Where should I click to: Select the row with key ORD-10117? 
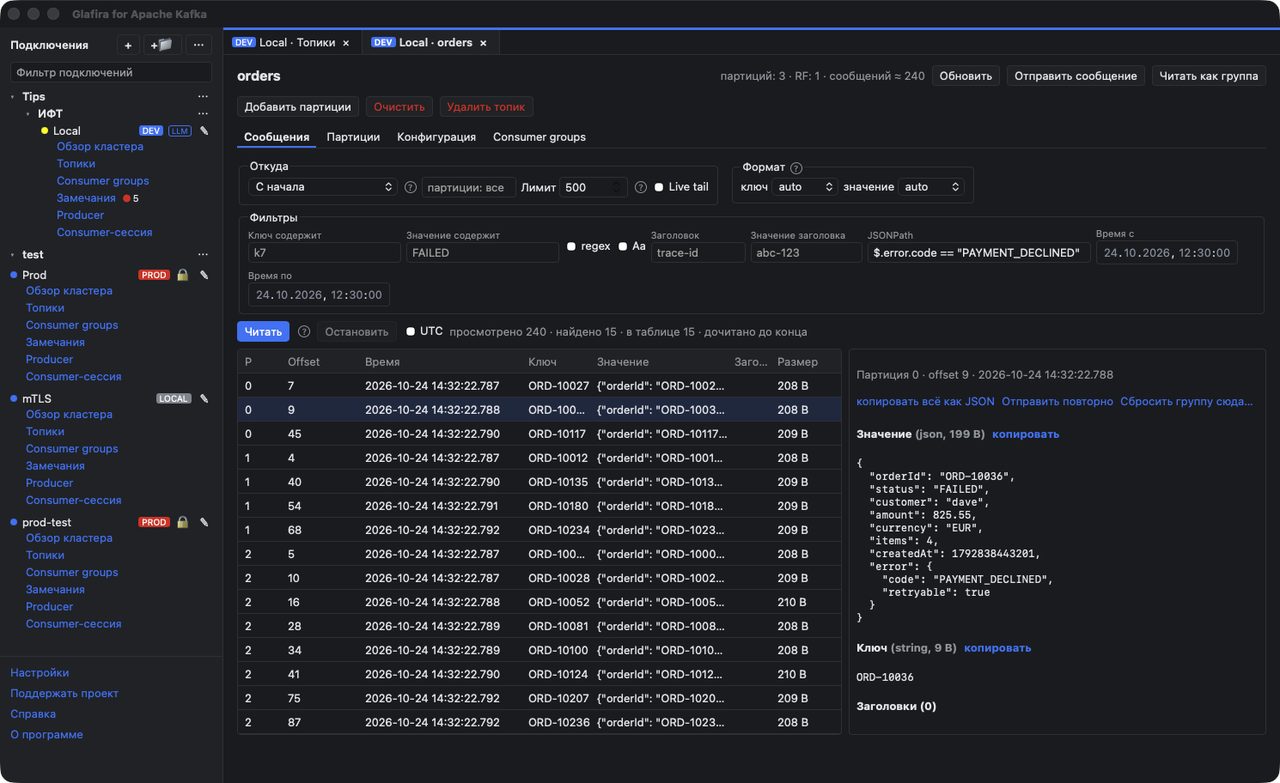539,434
